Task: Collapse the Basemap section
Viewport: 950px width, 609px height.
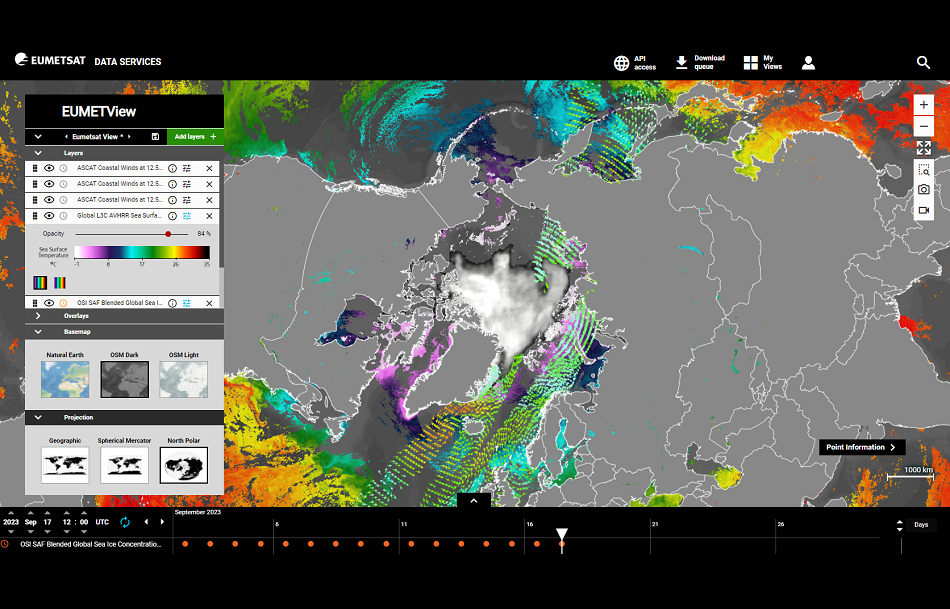Action: click(38, 332)
